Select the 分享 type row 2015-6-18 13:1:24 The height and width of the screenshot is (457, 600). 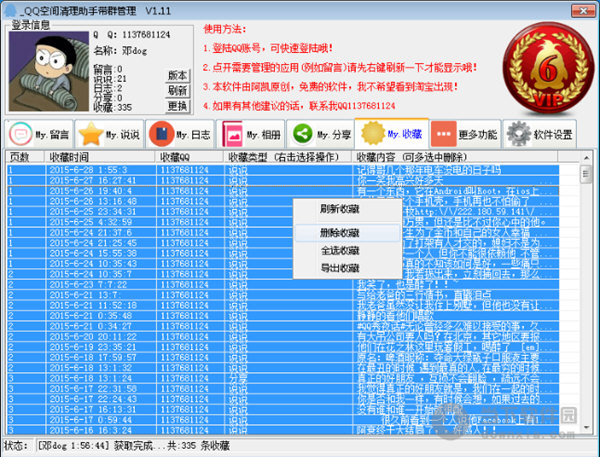(283, 378)
